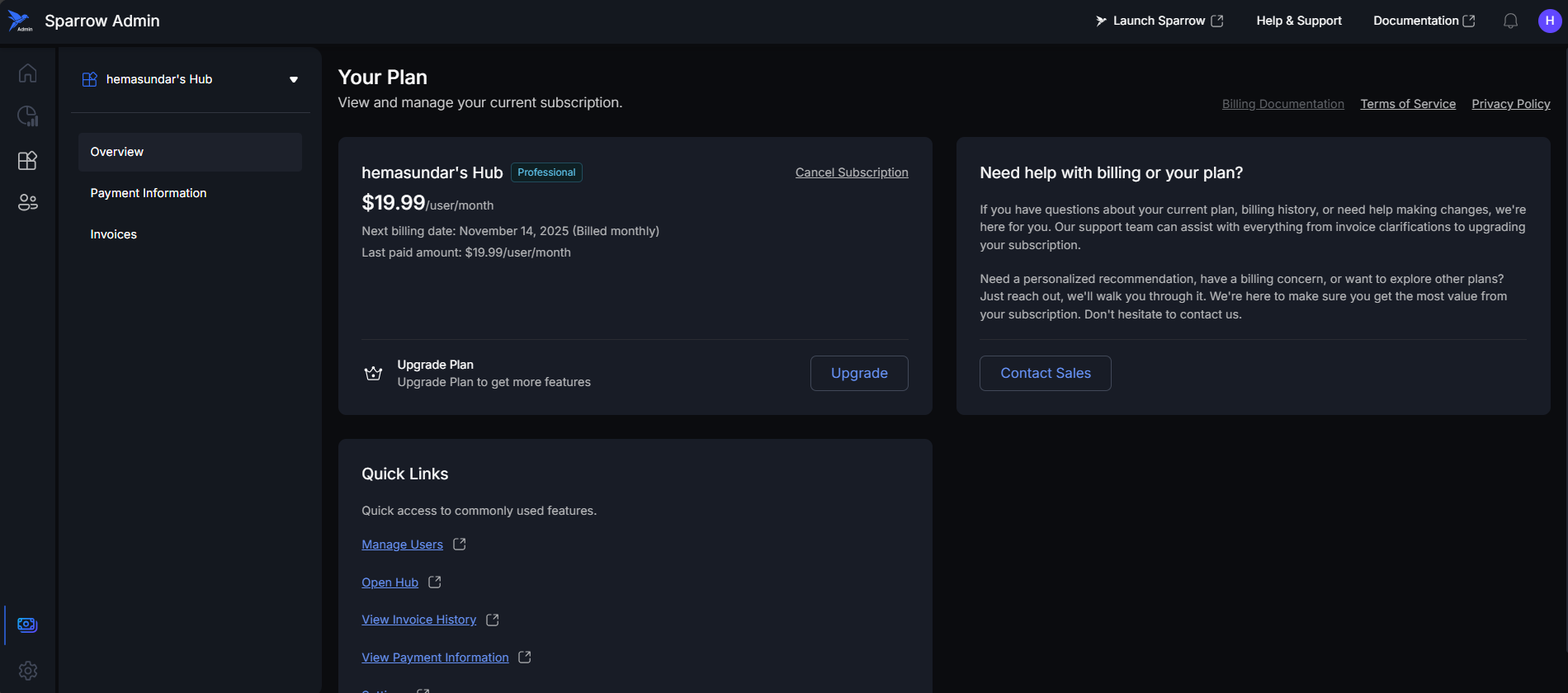
Task: Go to Payment Information section
Action: tap(149, 193)
